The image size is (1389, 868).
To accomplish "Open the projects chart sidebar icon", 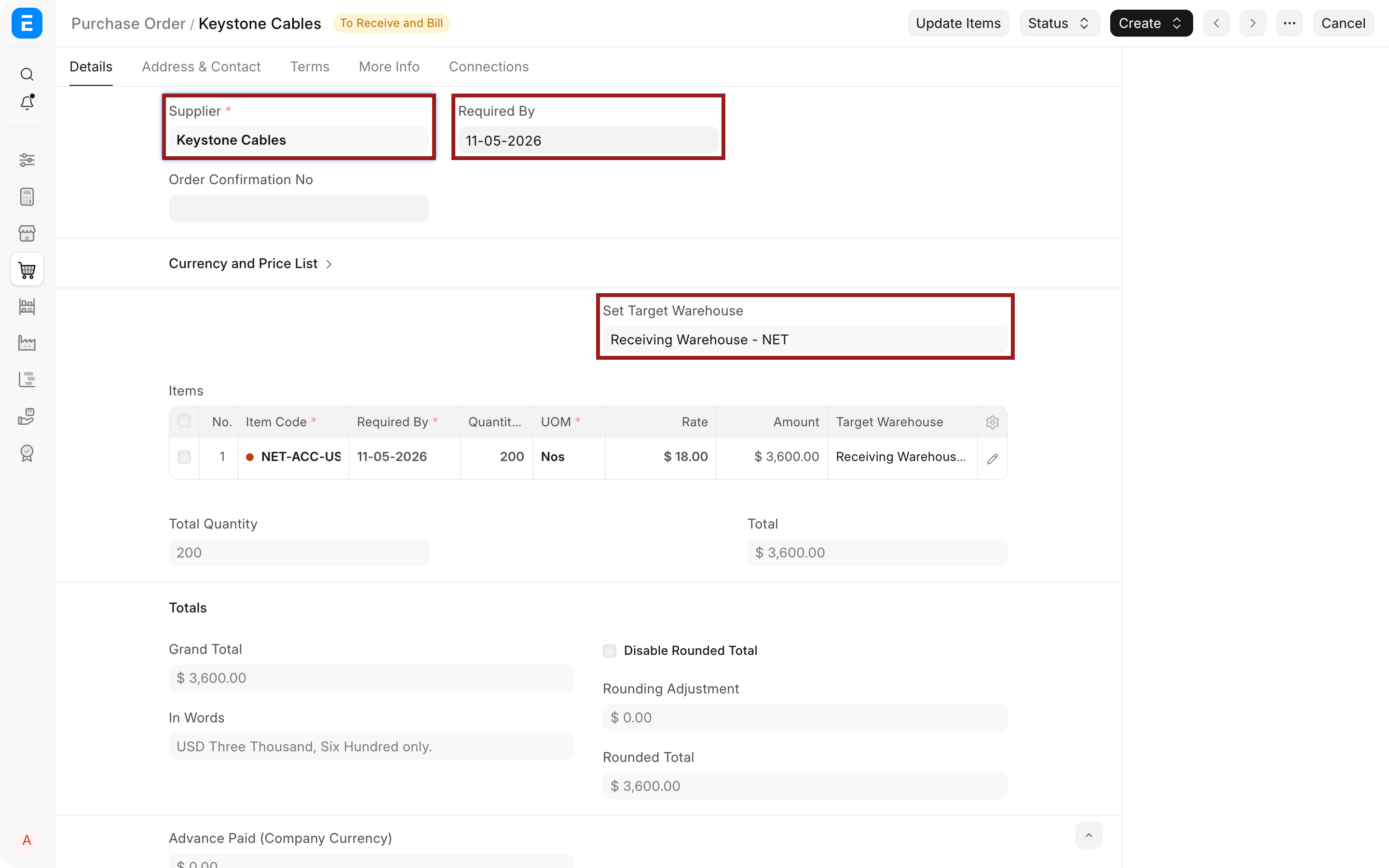I will pos(27,380).
